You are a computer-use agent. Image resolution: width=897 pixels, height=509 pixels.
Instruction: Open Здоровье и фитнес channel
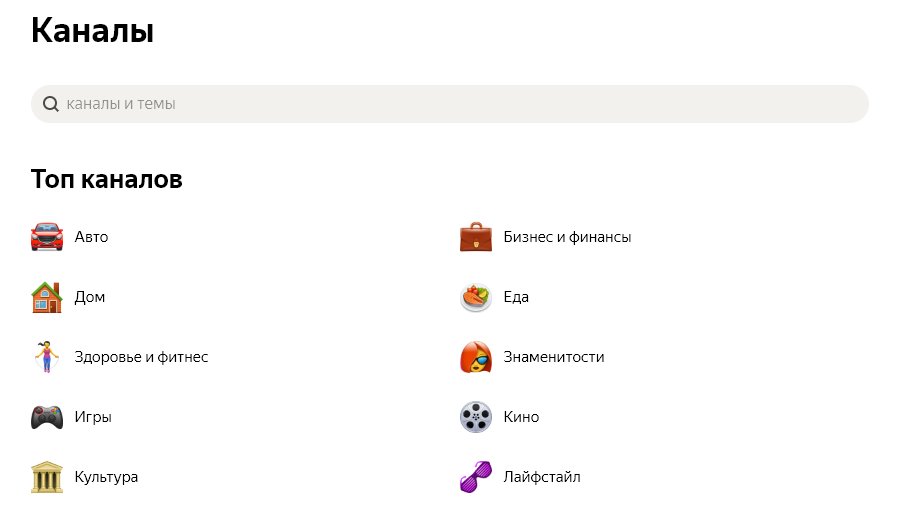141,357
